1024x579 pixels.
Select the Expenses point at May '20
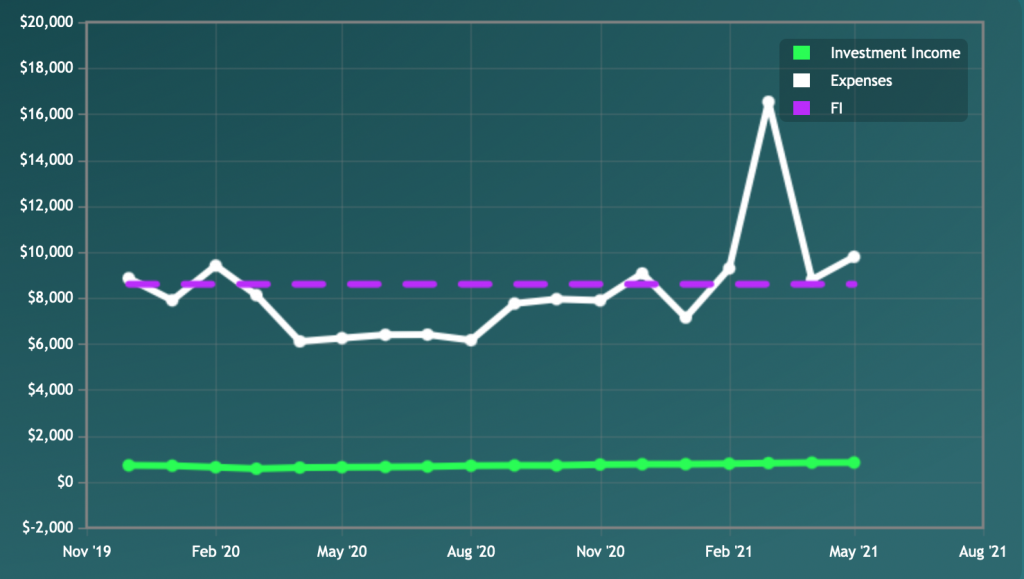[343, 338]
